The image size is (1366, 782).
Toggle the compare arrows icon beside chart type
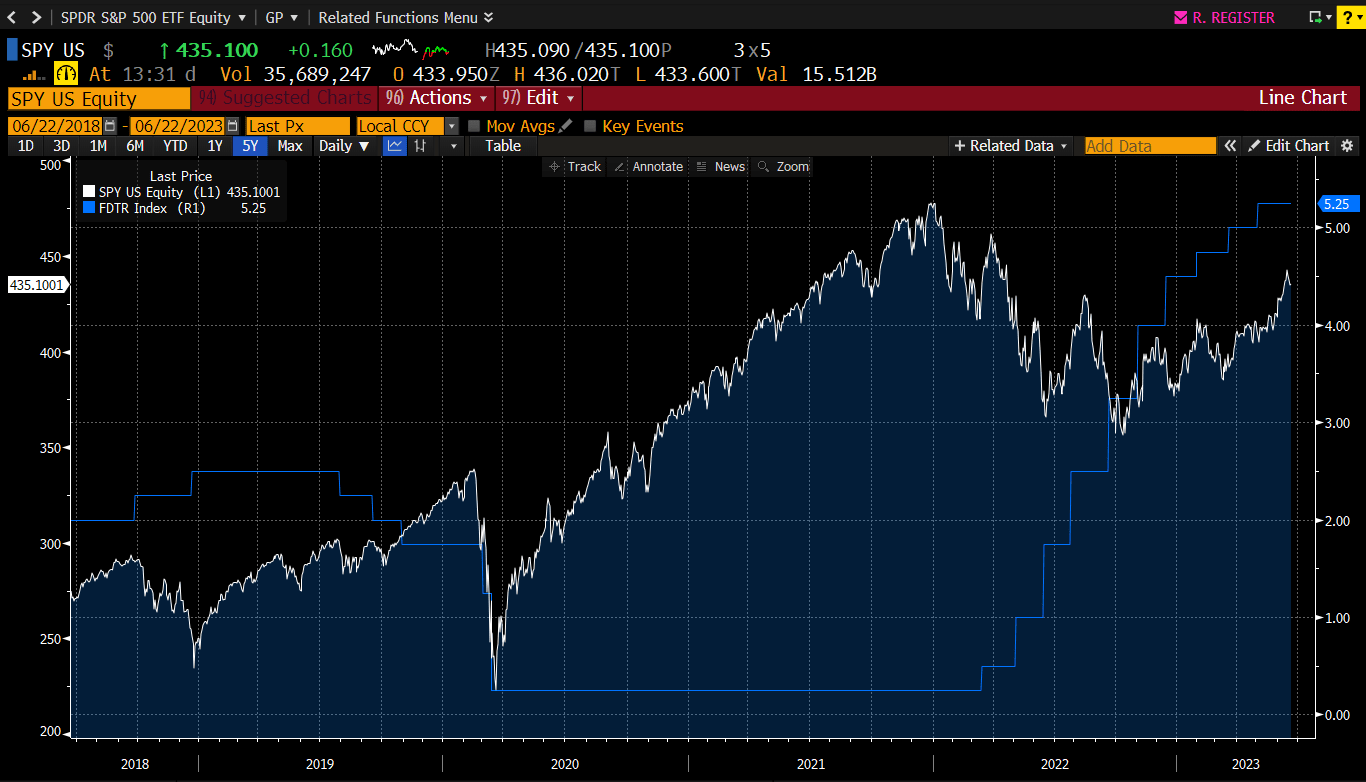(418, 145)
